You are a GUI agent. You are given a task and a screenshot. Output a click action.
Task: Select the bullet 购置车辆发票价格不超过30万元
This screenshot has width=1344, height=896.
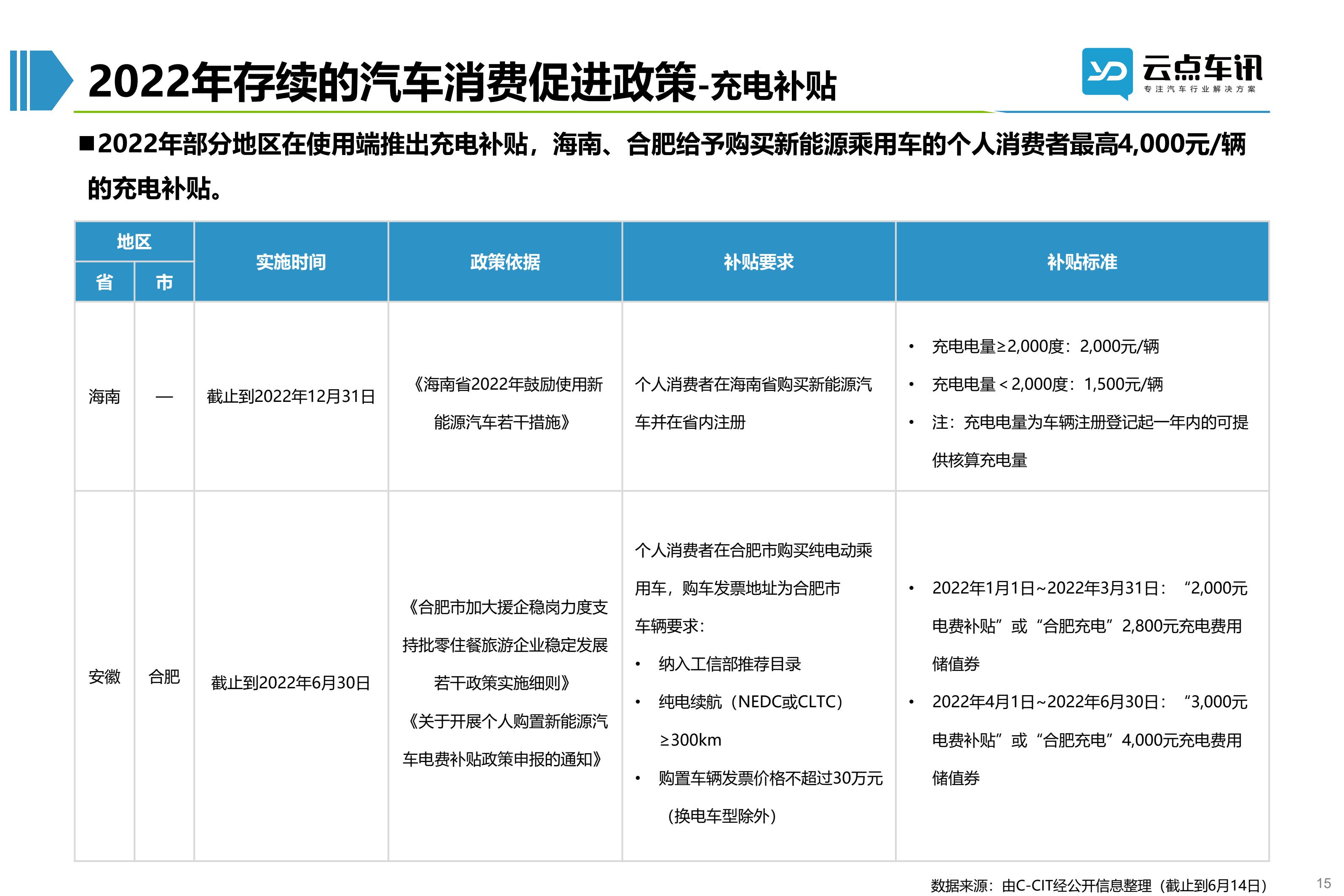click(770, 778)
